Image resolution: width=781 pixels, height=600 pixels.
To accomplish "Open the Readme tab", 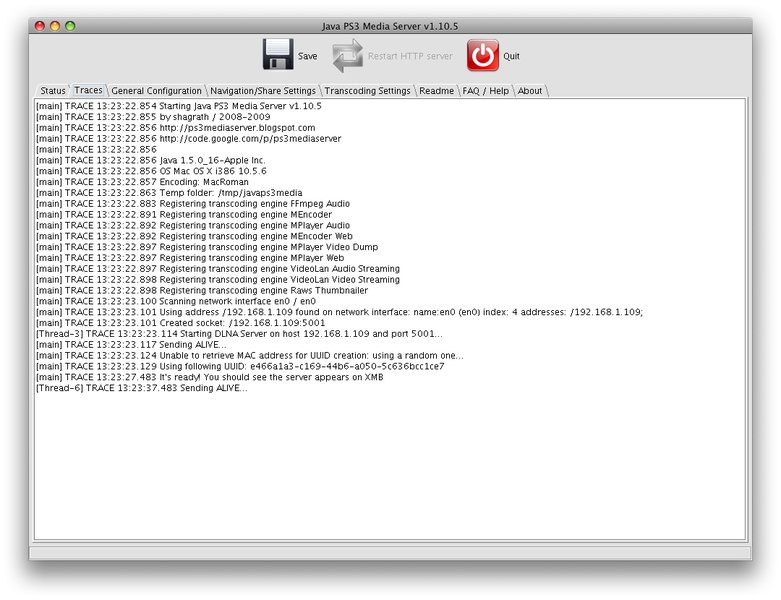I will [x=436, y=91].
